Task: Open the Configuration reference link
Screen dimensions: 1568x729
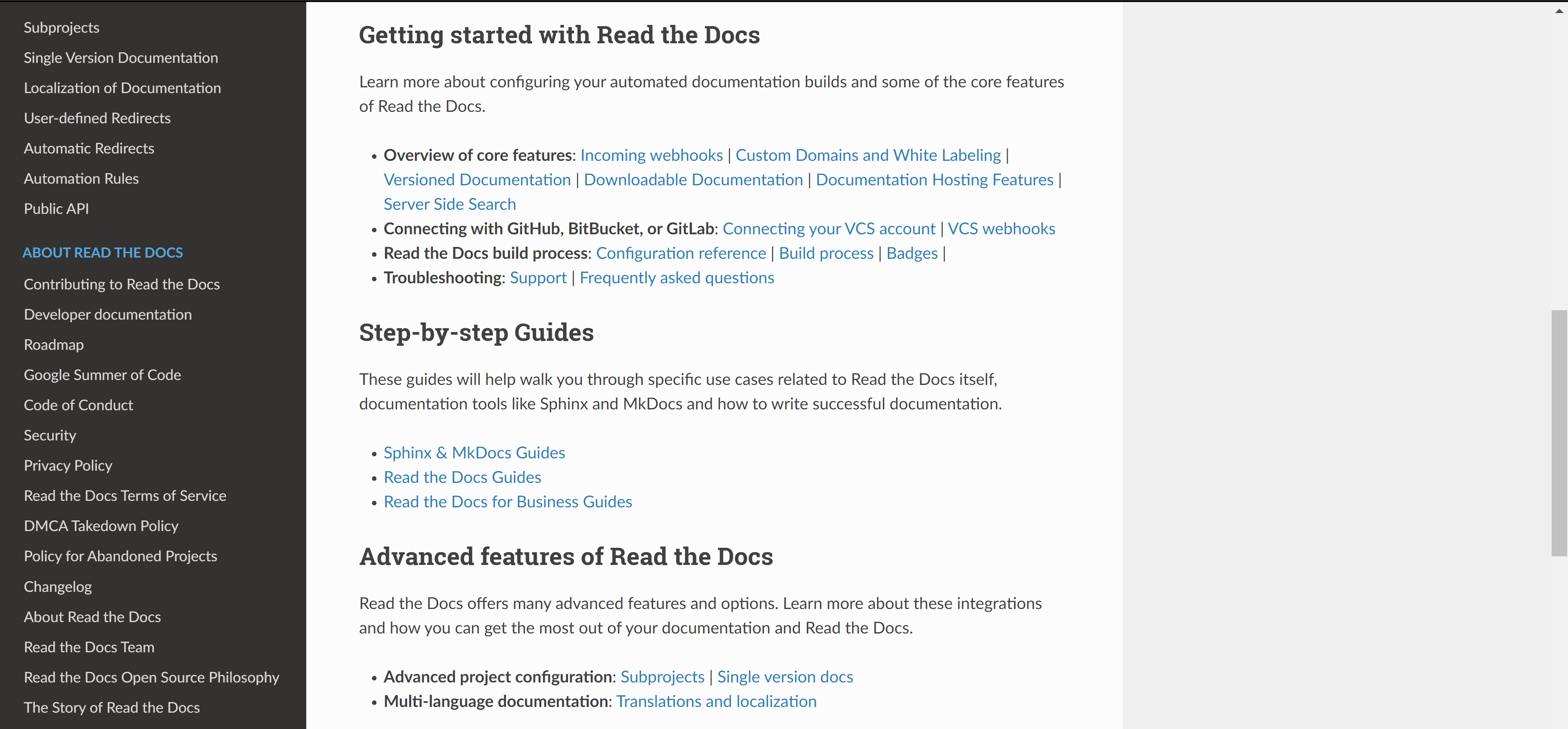Action: pyautogui.click(x=681, y=253)
